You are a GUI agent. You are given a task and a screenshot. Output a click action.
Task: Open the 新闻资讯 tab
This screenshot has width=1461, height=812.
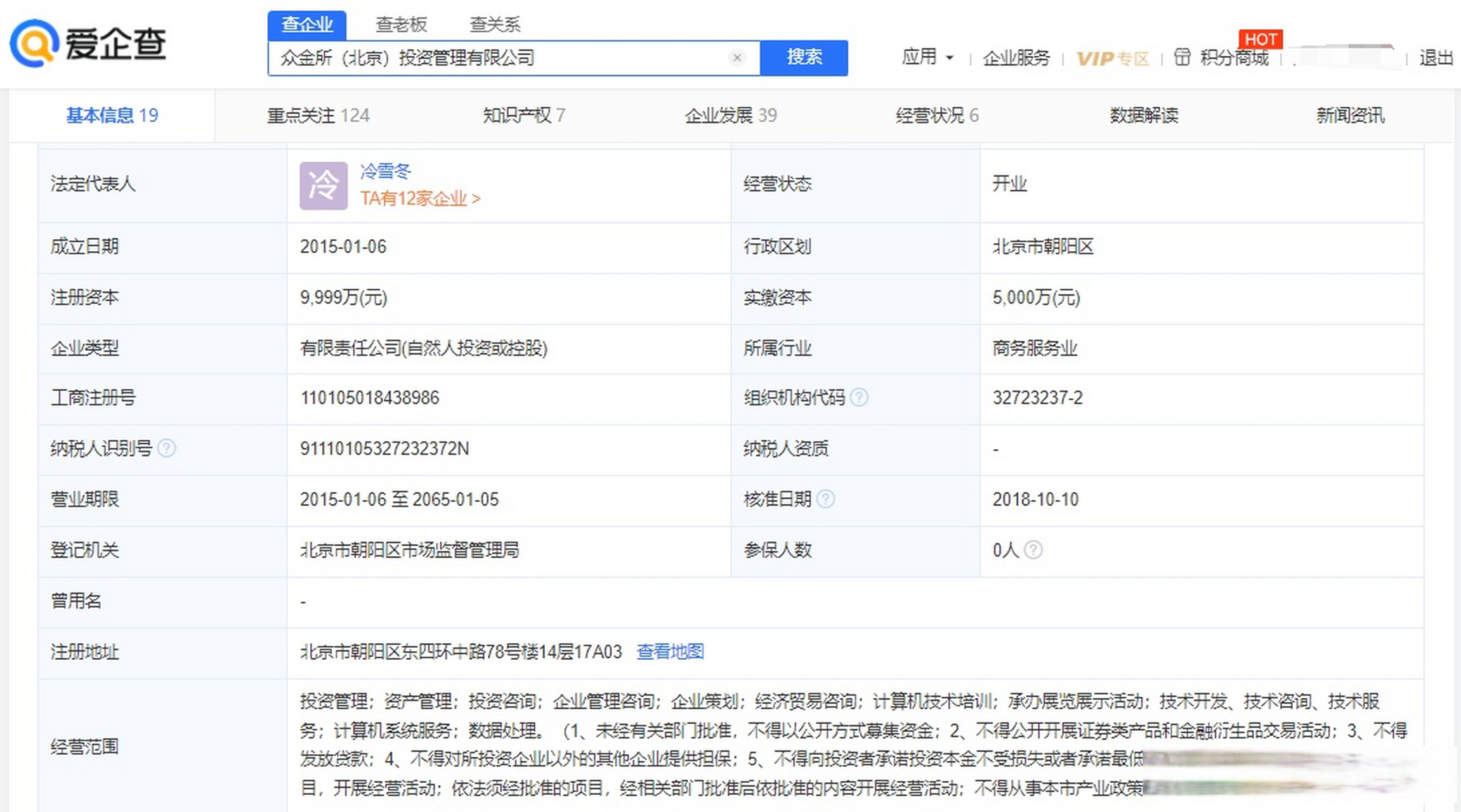1351,115
